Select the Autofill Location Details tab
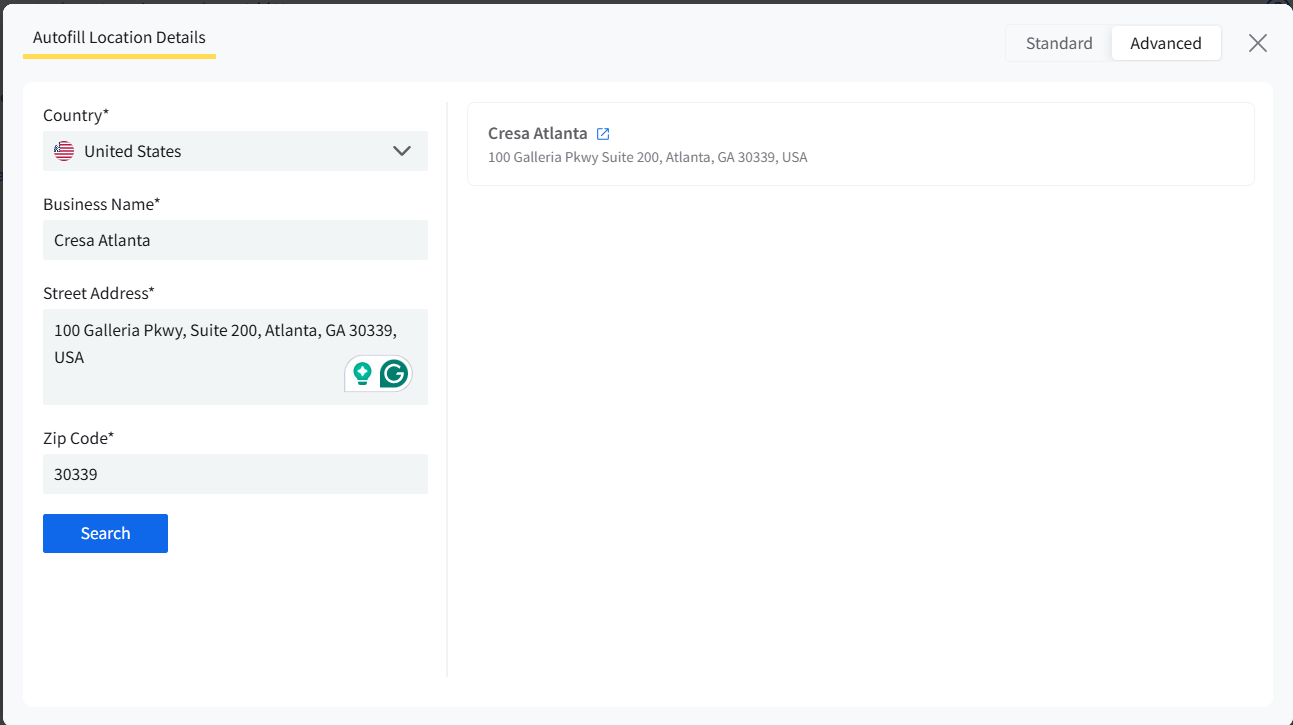The height and width of the screenshot is (725, 1293). (119, 38)
